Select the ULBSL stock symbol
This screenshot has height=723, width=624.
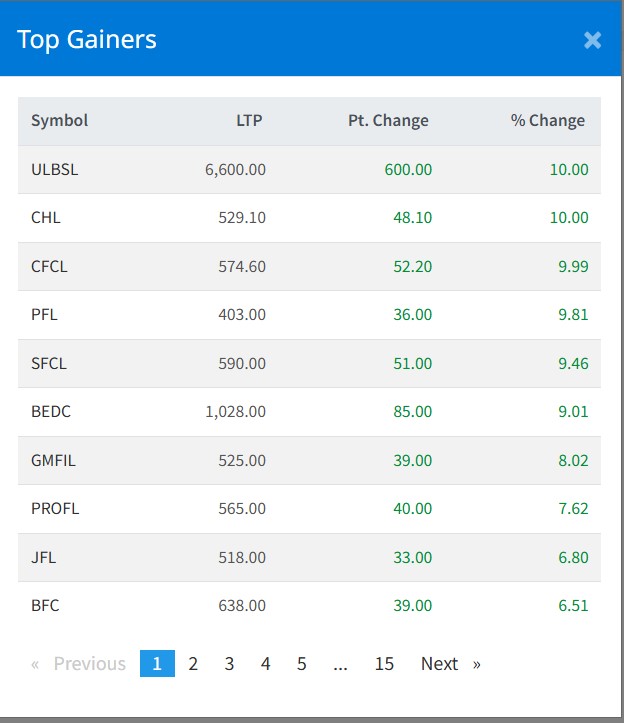coord(54,170)
